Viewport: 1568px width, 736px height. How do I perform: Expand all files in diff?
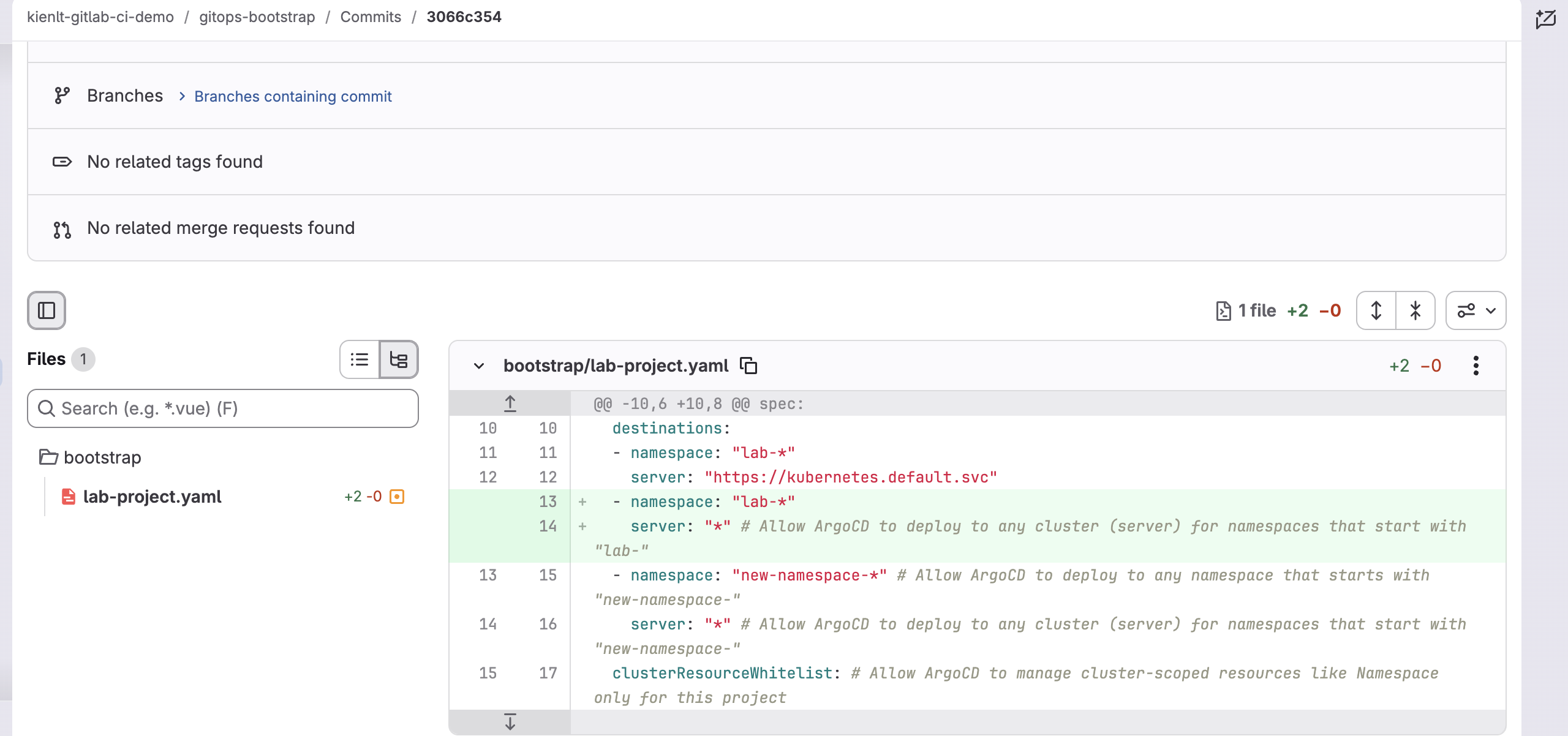click(1376, 310)
